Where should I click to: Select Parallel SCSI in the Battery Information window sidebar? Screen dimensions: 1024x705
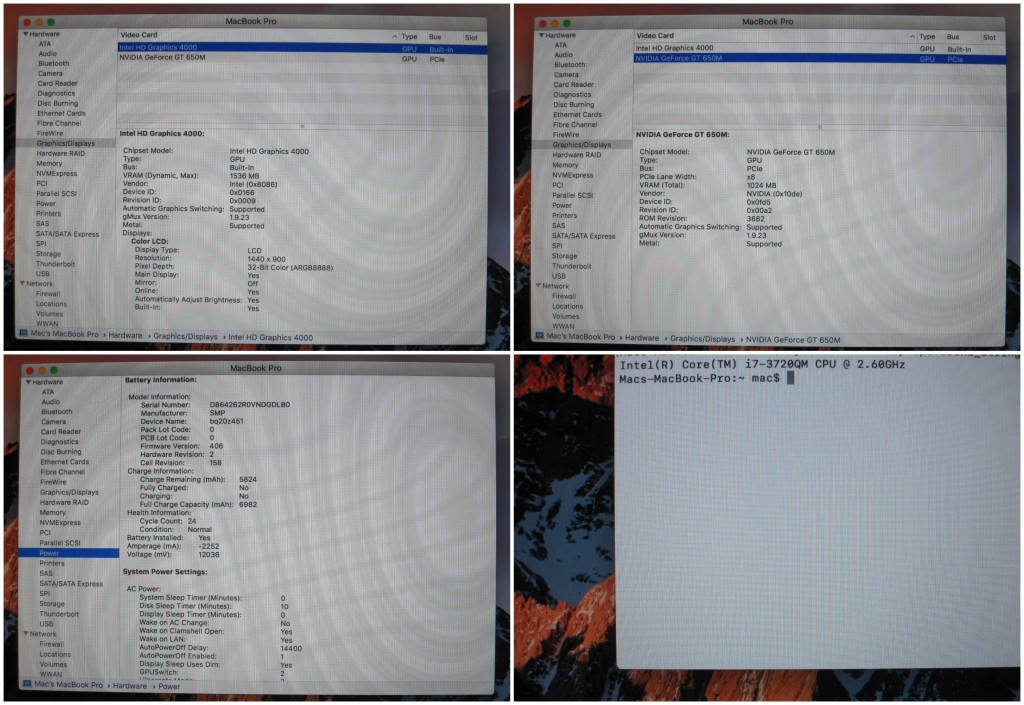pyautogui.click(x=59, y=543)
